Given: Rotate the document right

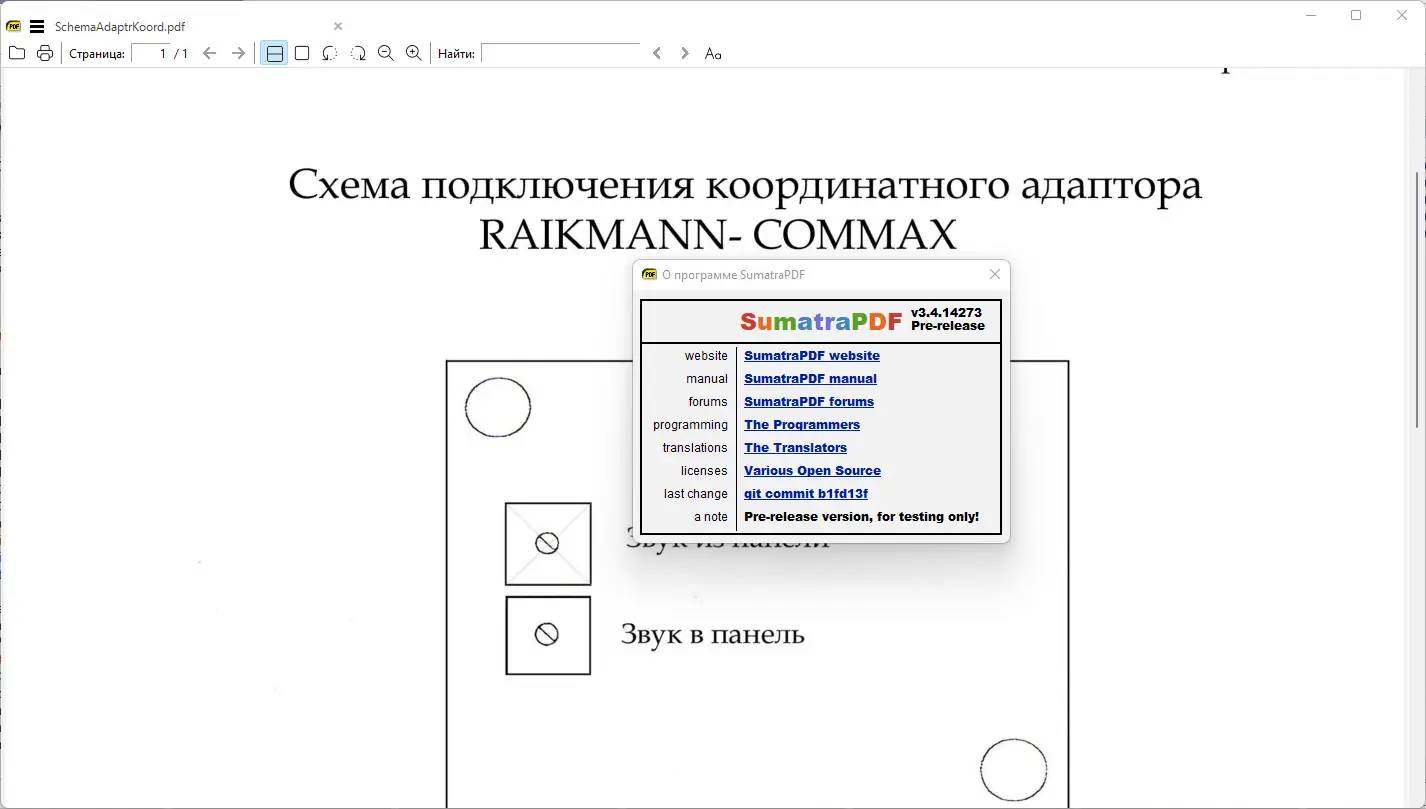Looking at the screenshot, I should (358, 53).
